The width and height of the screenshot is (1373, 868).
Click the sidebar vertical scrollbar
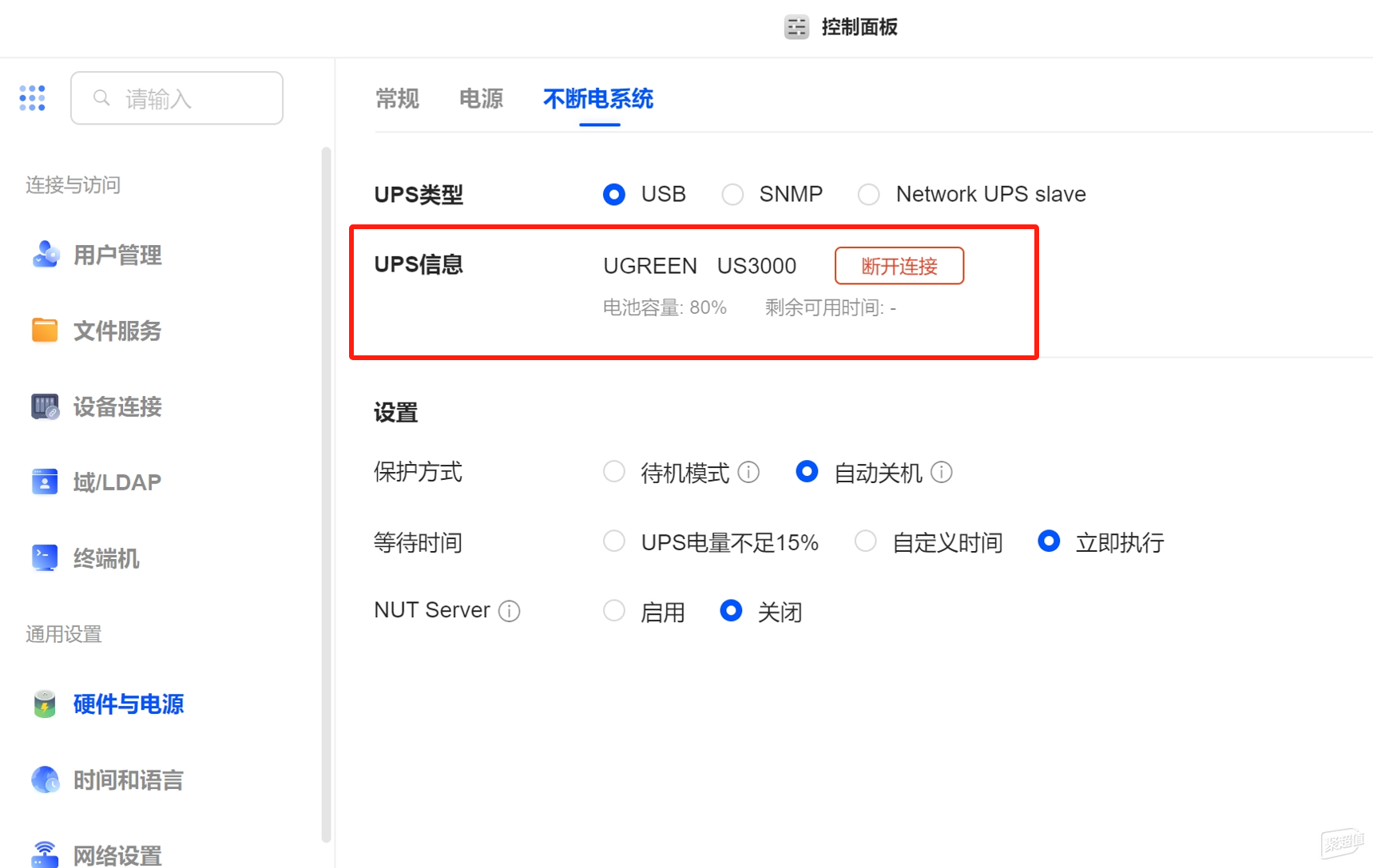coord(326,495)
